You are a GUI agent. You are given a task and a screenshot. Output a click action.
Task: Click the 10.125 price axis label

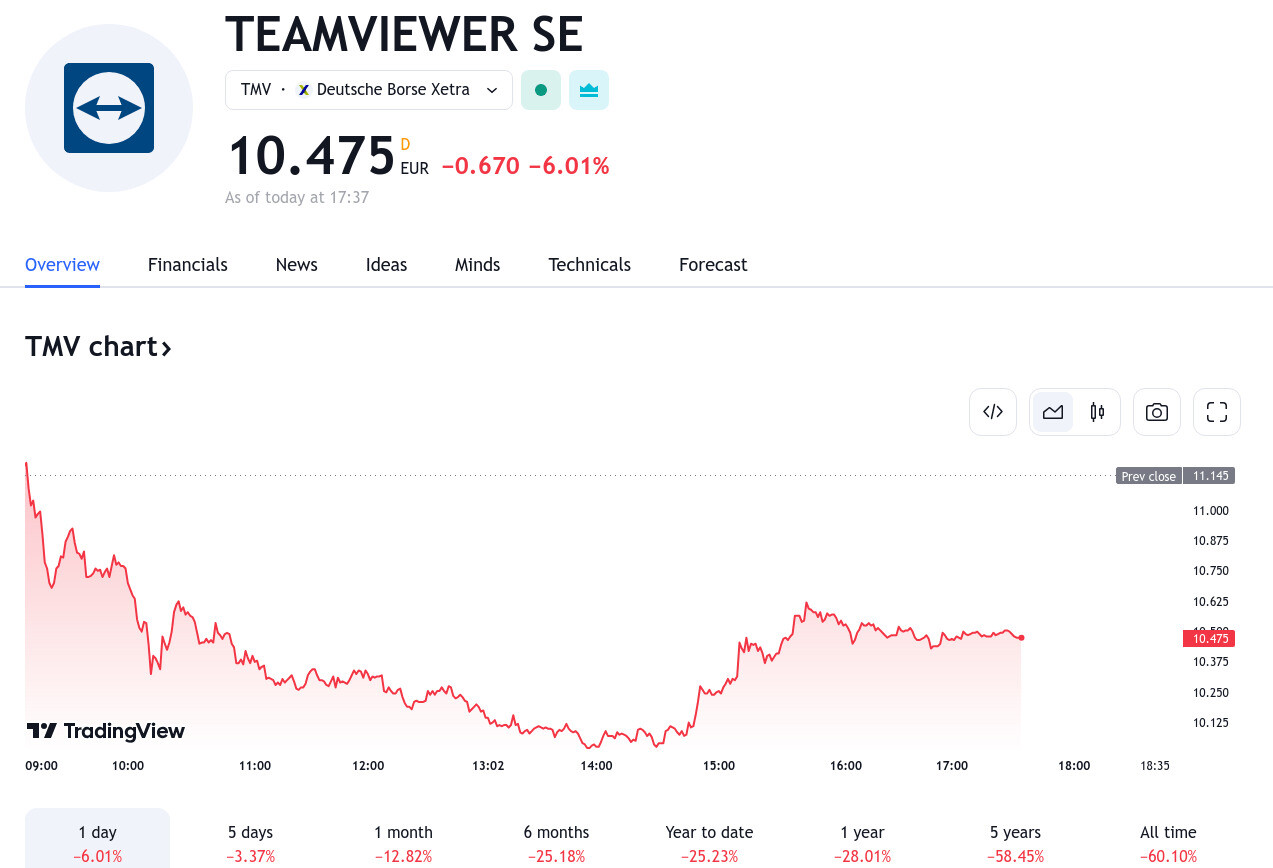1210,723
